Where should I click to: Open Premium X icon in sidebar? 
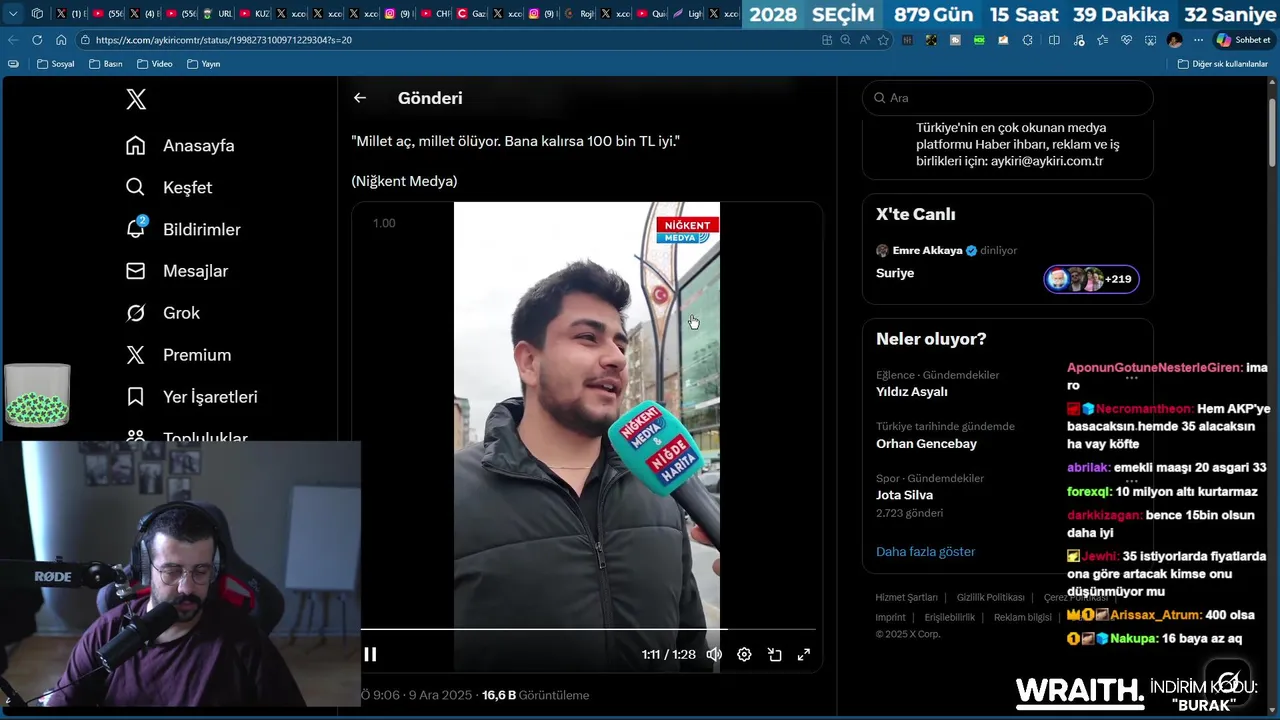[136, 355]
